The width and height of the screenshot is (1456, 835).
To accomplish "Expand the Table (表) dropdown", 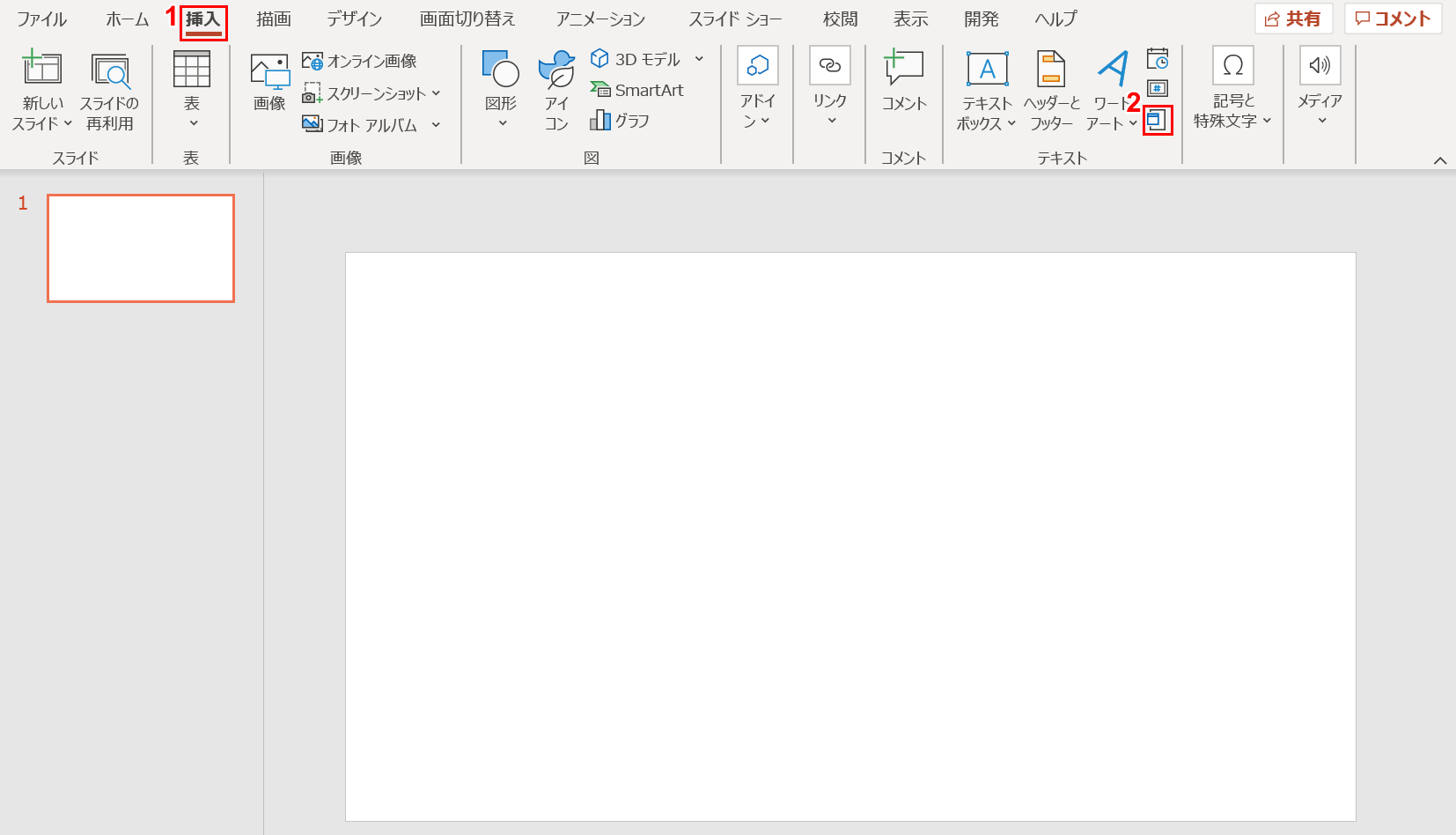I will tap(192, 122).
